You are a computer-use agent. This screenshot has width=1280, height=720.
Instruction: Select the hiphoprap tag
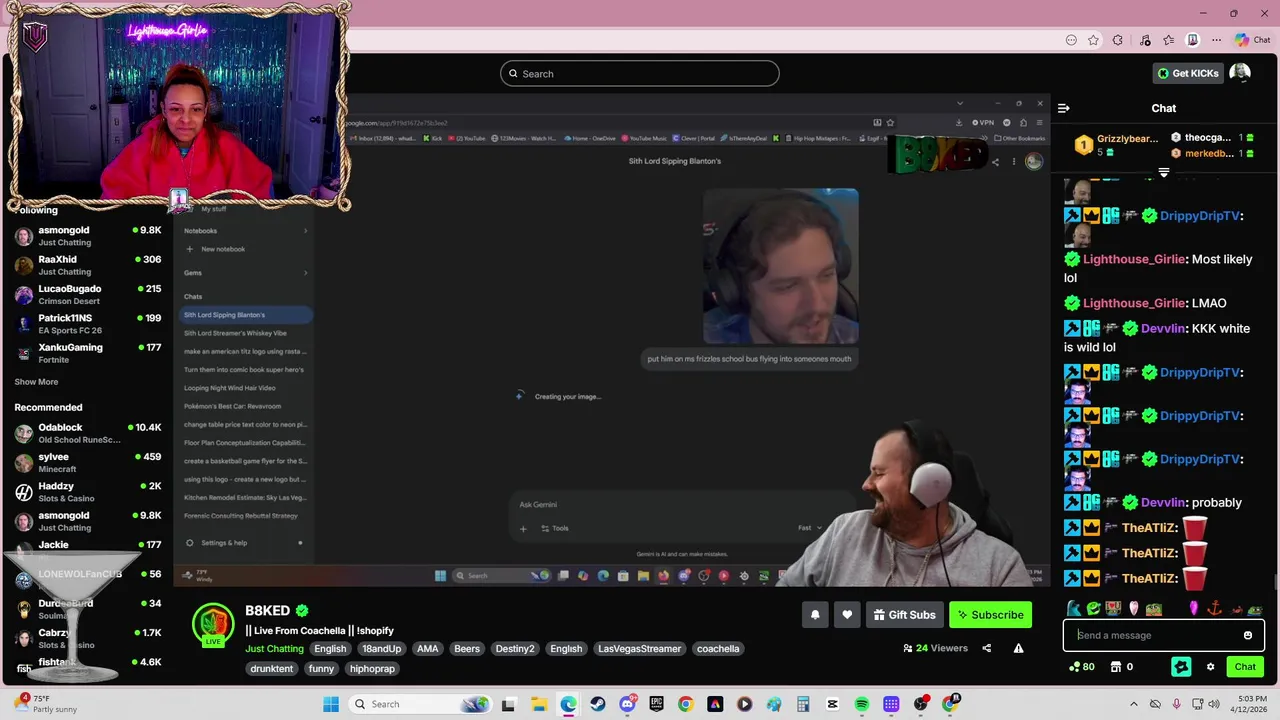(x=372, y=669)
